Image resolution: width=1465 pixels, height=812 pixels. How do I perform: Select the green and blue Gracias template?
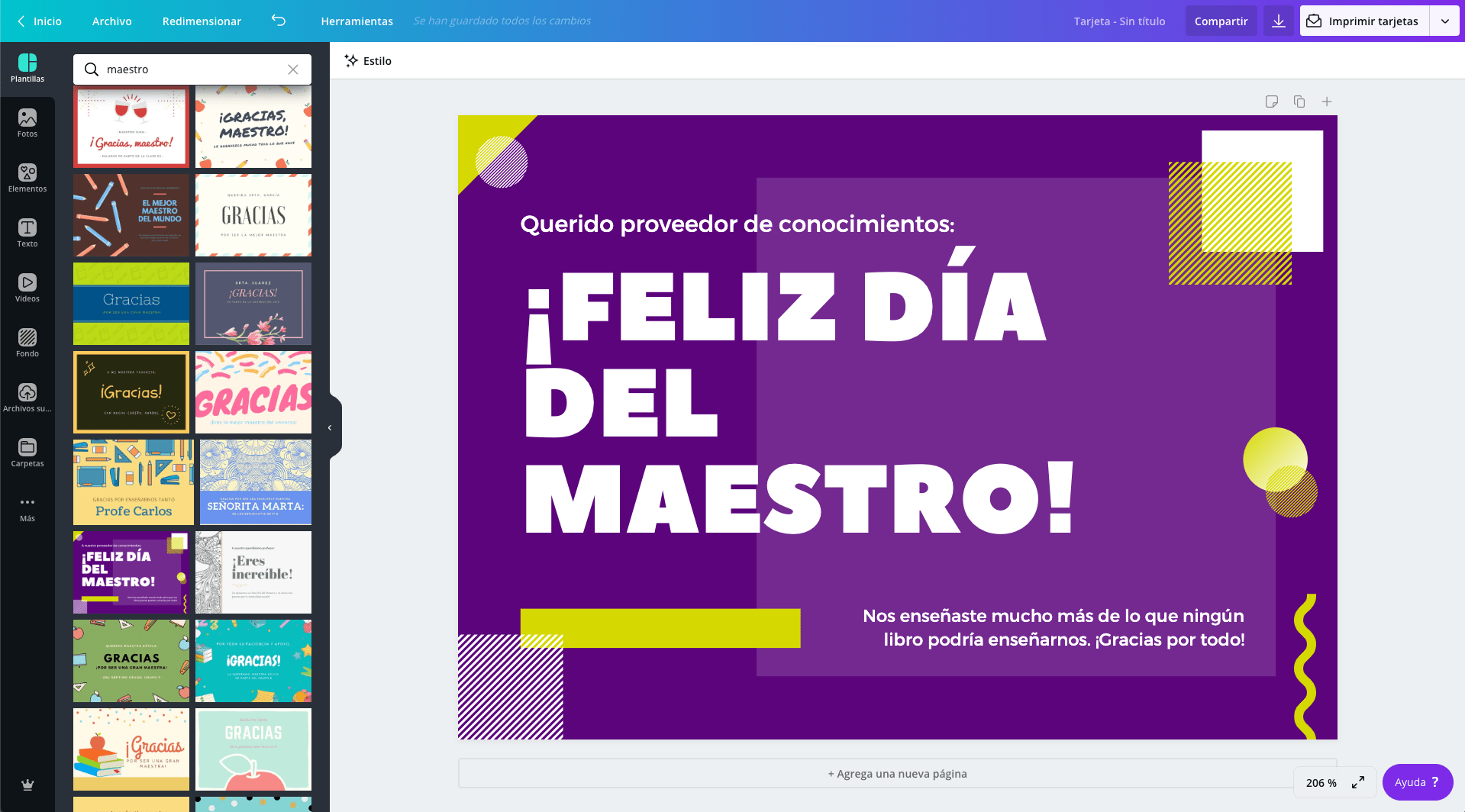point(131,304)
